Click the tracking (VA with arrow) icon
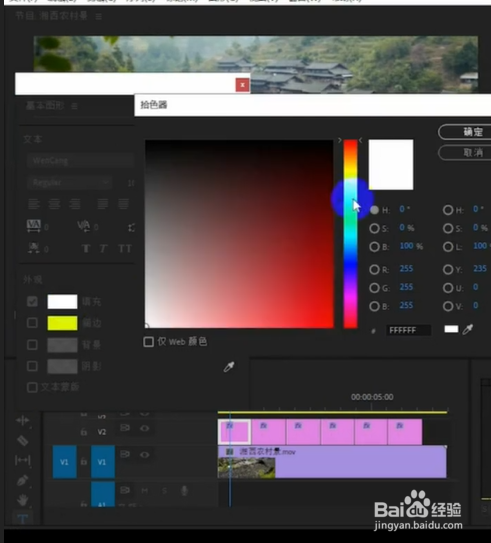Viewport: 491px width, 543px height. point(34,226)
